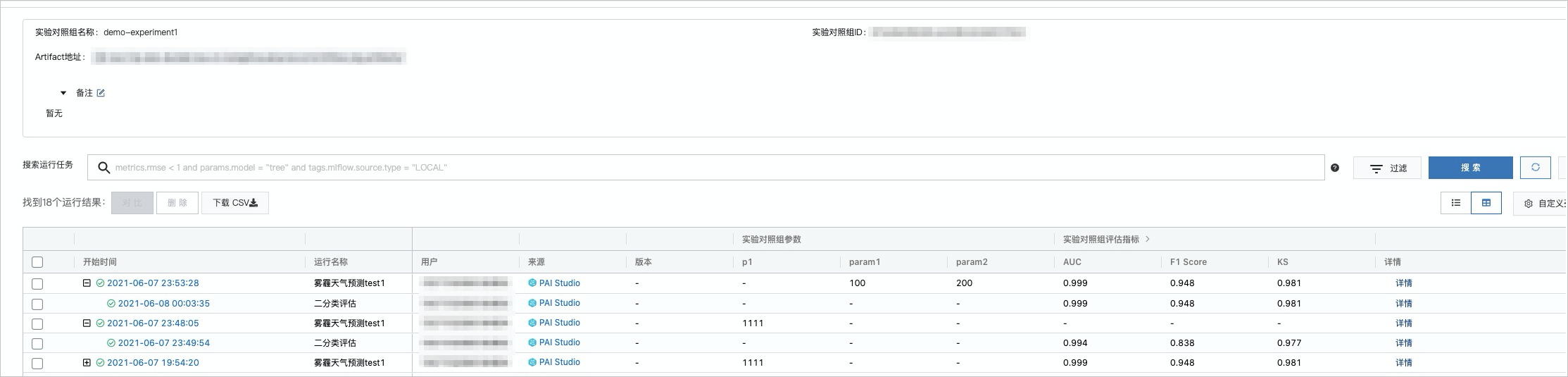Open 详情 for the 19:54:20 run
The width and height of the screenshot is (1568, 377).
1404,363
